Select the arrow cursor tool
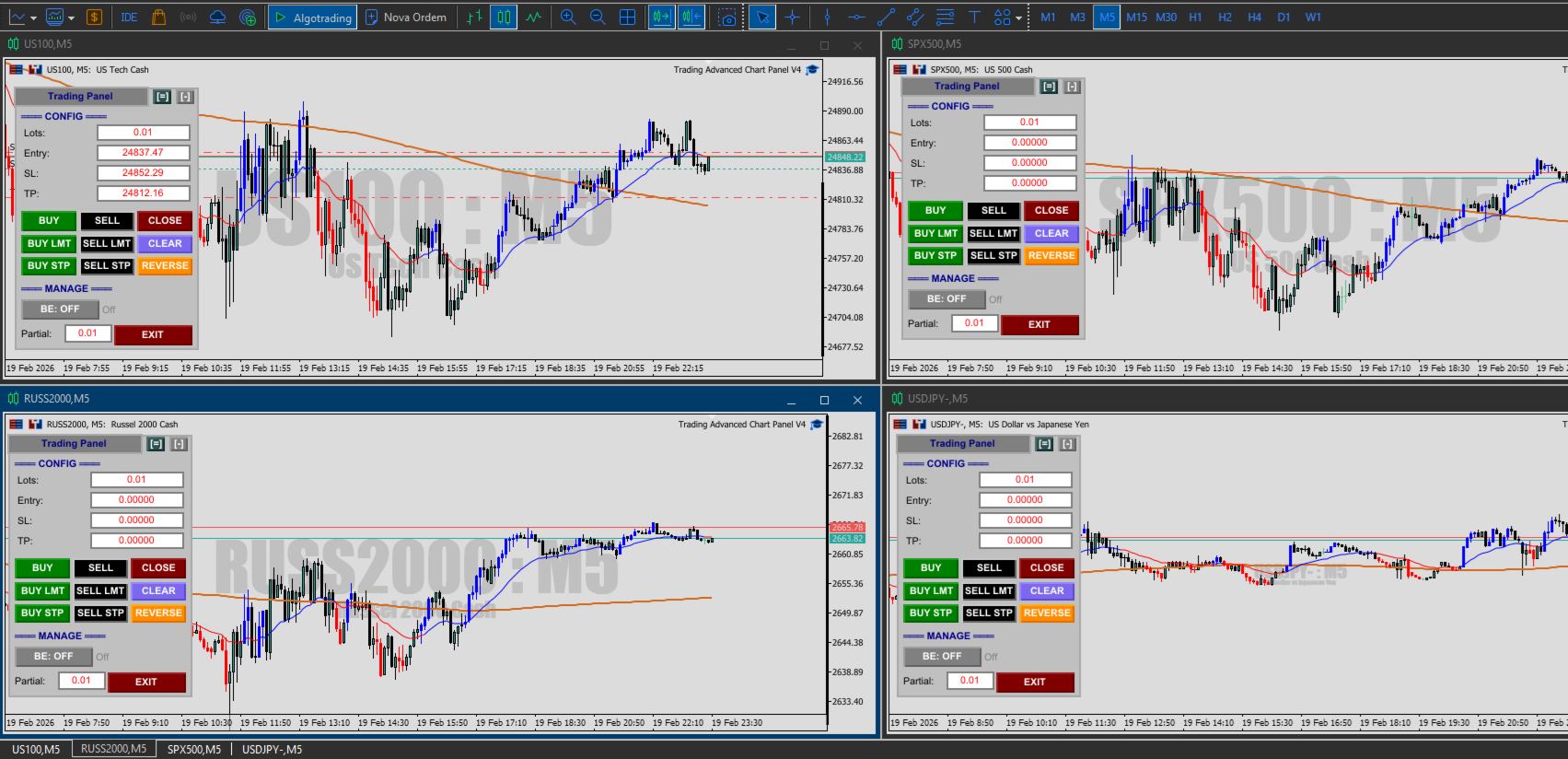The image size is (1568, 759). [x=761, y=18]
